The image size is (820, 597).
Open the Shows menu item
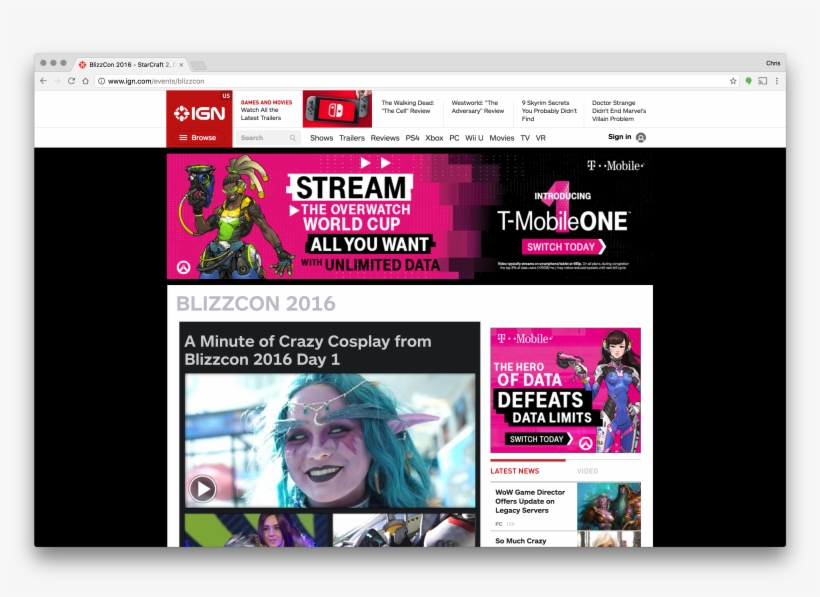[x=321, y=138]
